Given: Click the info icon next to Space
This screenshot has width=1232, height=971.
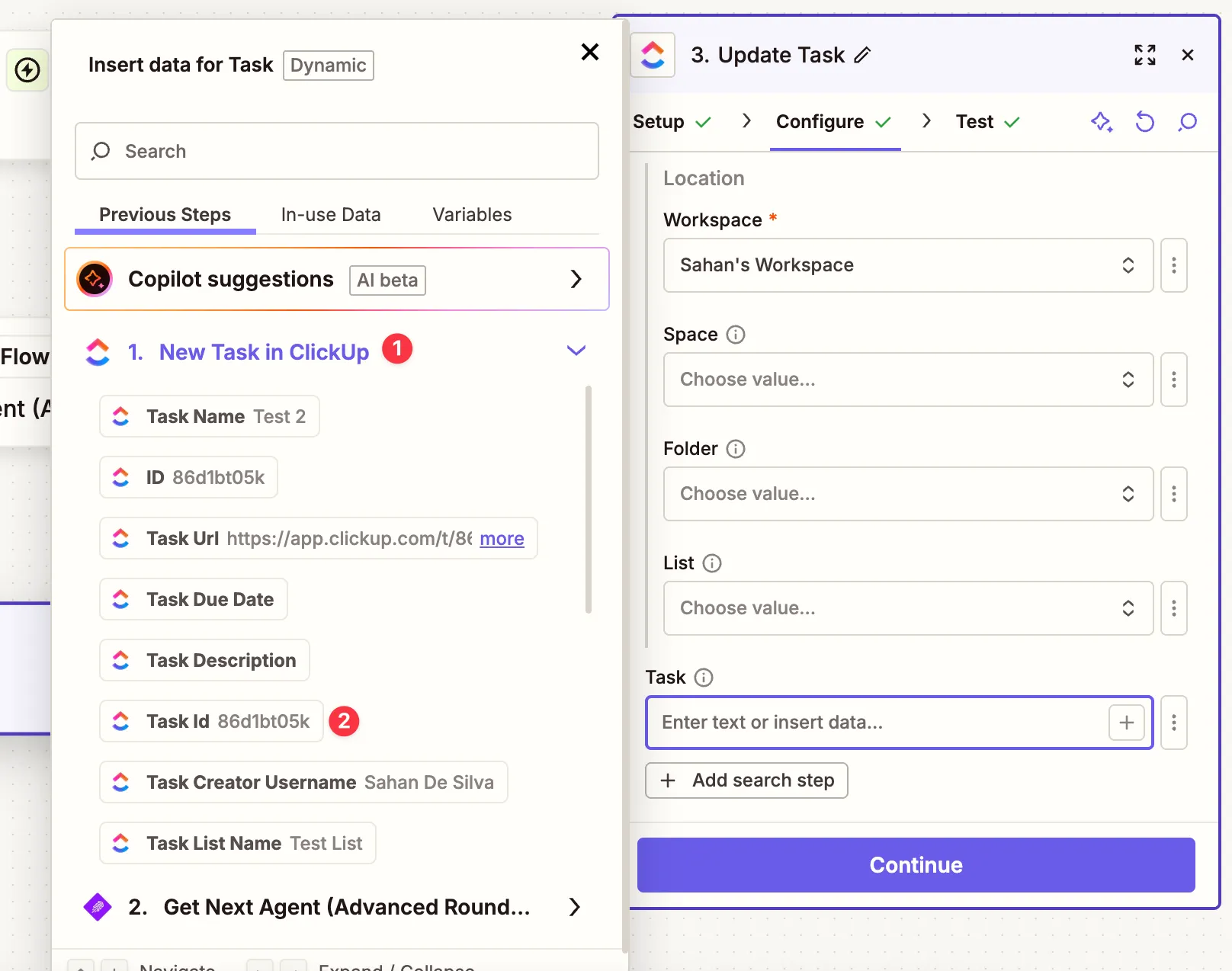Looking at the screenshot, I should pos(735,335).
